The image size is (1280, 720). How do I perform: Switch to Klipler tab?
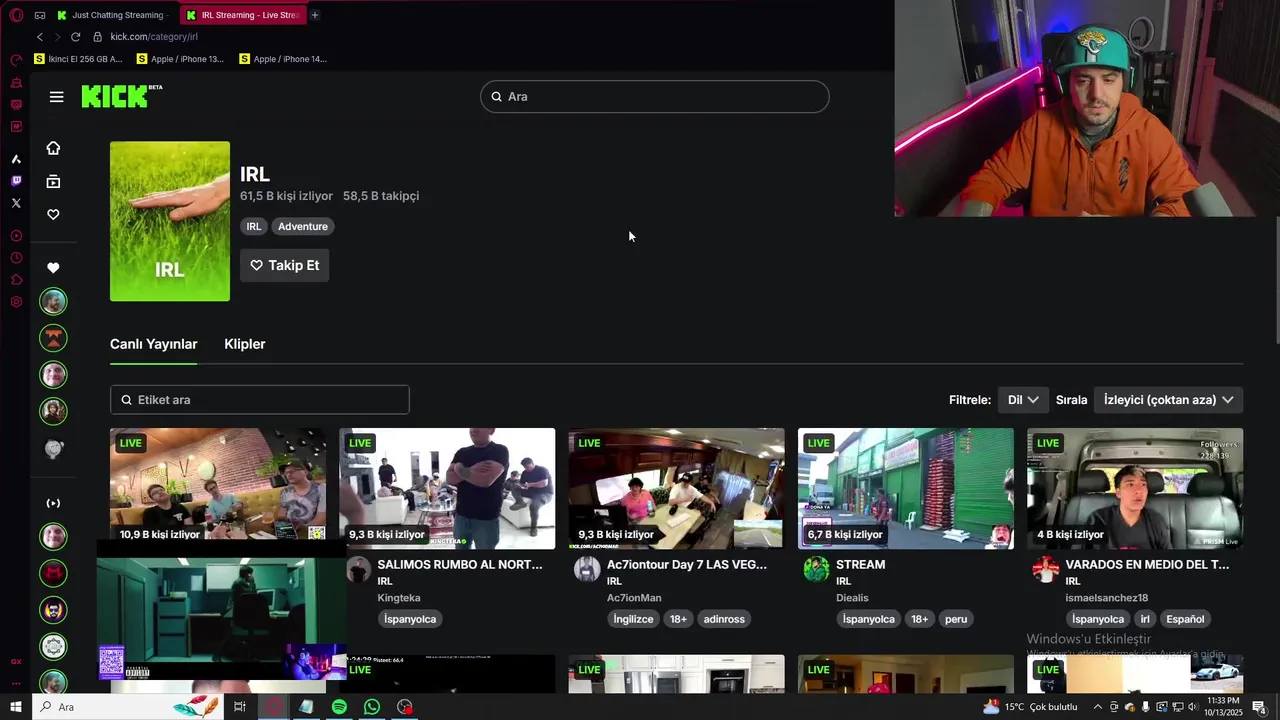pos(245,344)
